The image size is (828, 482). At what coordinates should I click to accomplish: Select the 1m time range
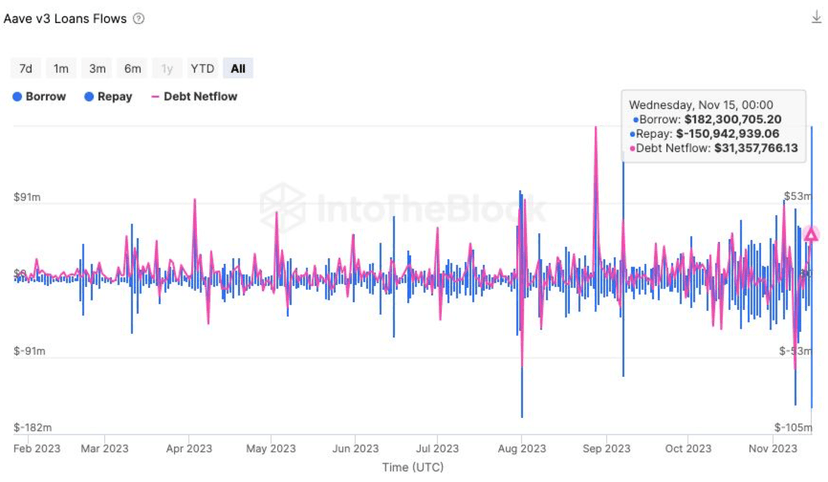[61, 69]
